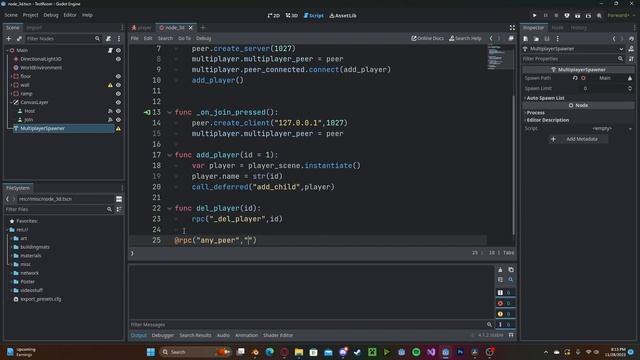Toggle error messages filter in output
The image size is (640, 360).
pos(505,303)
